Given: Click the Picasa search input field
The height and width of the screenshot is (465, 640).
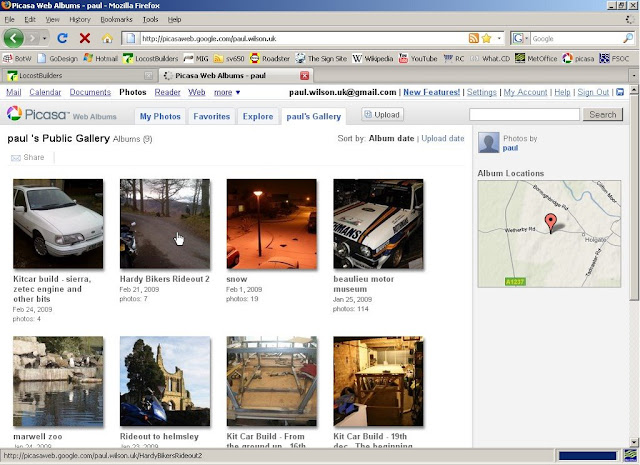Looking at the screenshot, I should tap(524, 115).
